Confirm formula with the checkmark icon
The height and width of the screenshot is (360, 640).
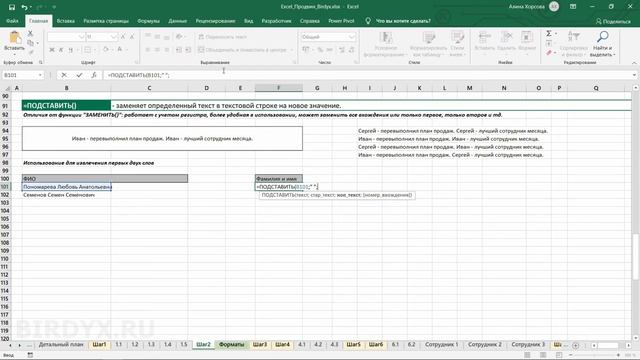point(79,75)
